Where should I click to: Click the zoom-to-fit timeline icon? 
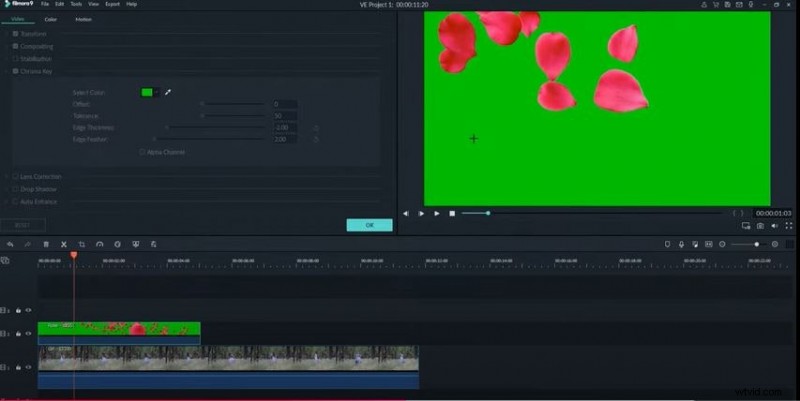coord(709,244)
